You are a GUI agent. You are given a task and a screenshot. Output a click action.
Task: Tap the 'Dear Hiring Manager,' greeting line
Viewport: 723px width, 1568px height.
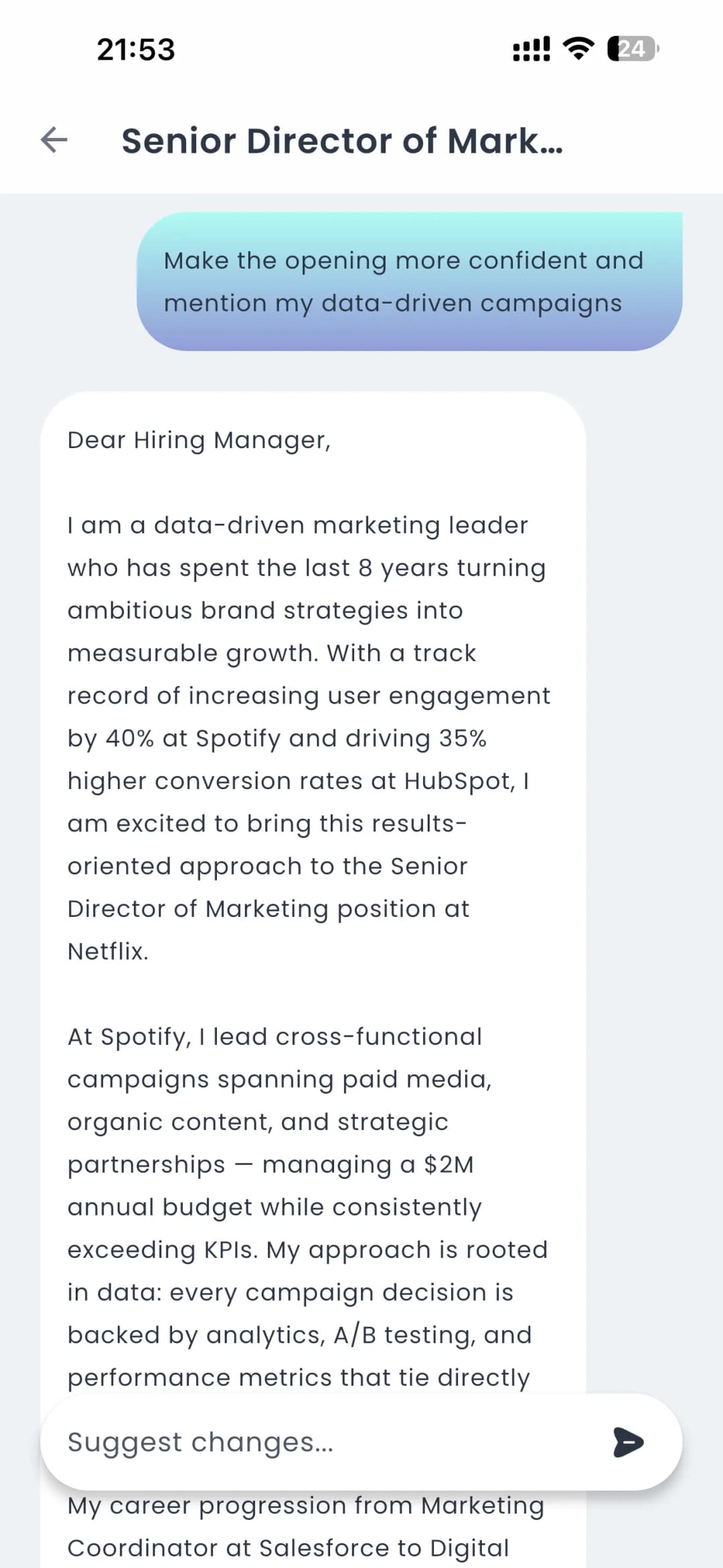199,440
